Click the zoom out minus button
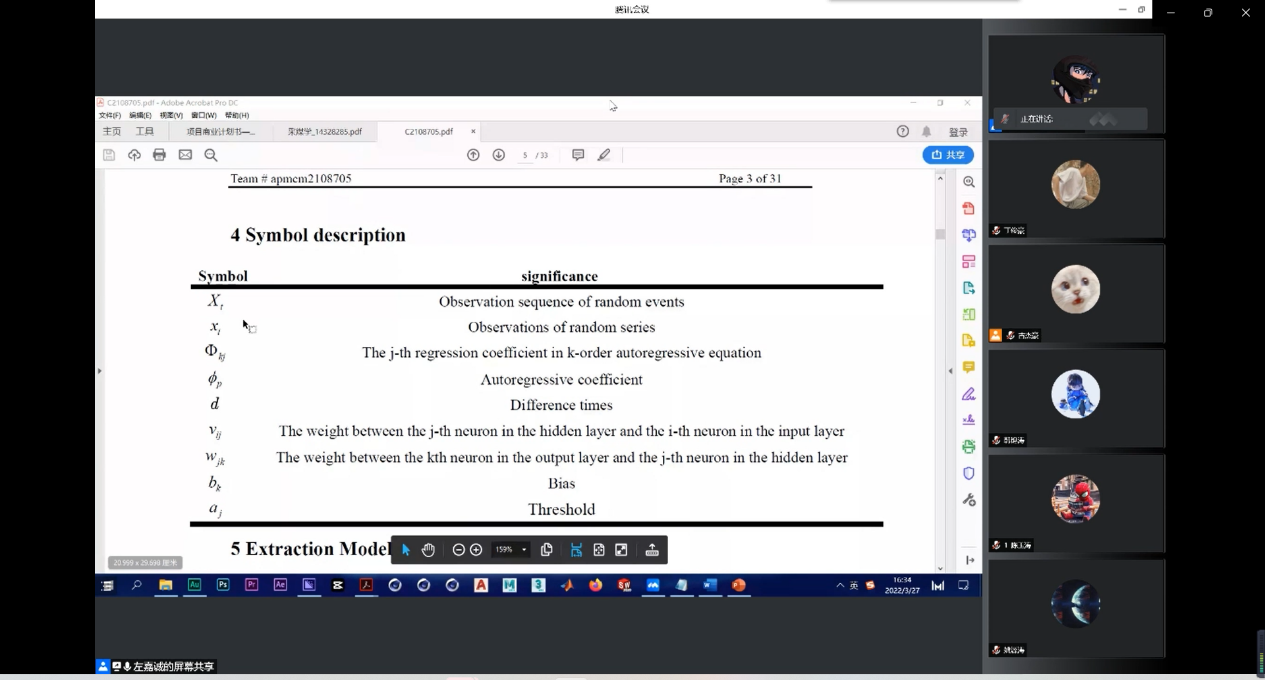Screen dimensions: 1265x680 pyautogui.click(x=458, y=550)
